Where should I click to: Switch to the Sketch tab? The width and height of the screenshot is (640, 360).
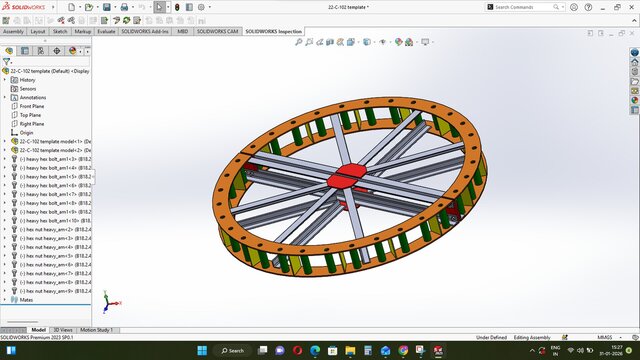(60, 31)
